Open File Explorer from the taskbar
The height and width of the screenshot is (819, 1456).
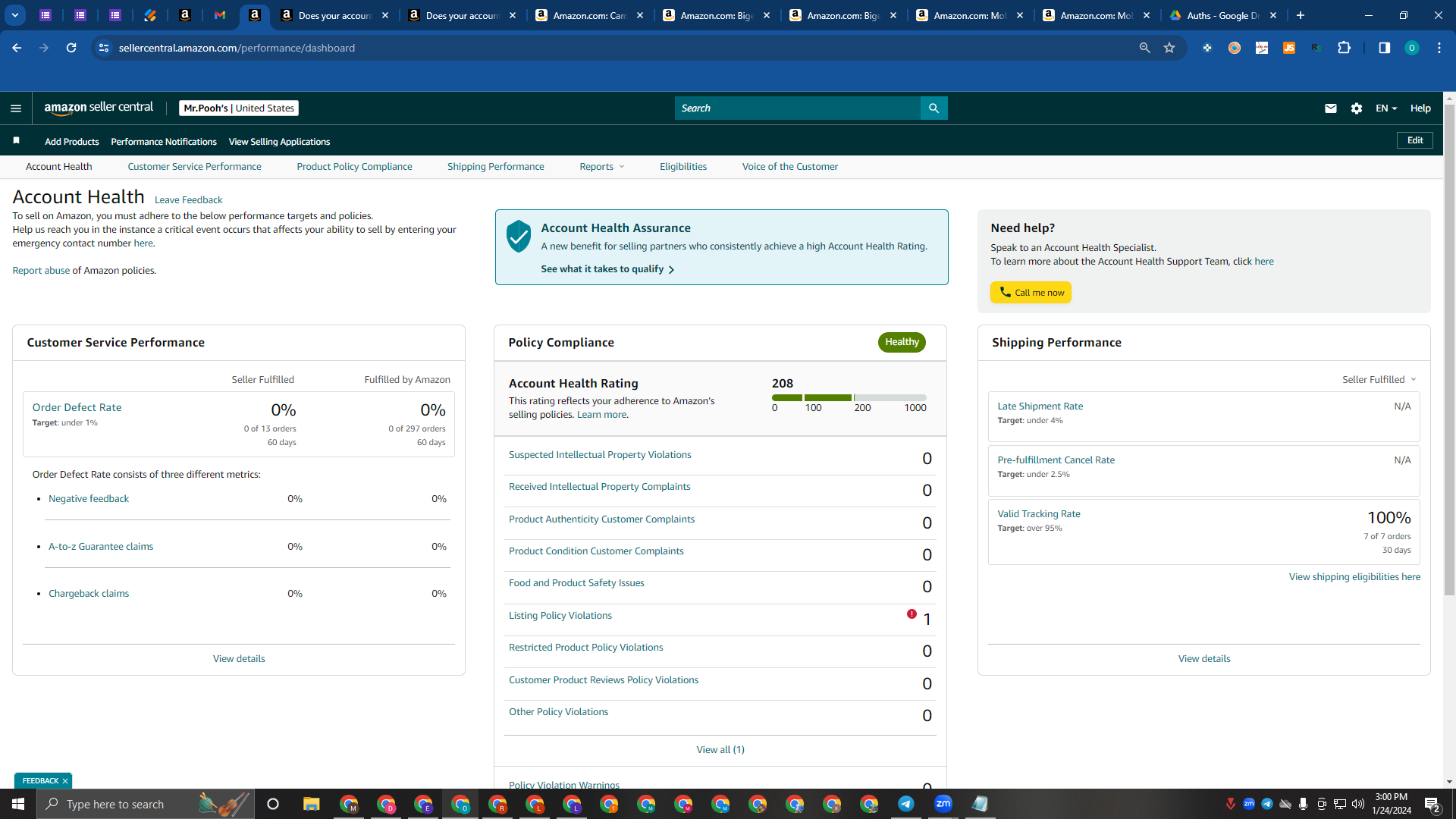point(312,804)
